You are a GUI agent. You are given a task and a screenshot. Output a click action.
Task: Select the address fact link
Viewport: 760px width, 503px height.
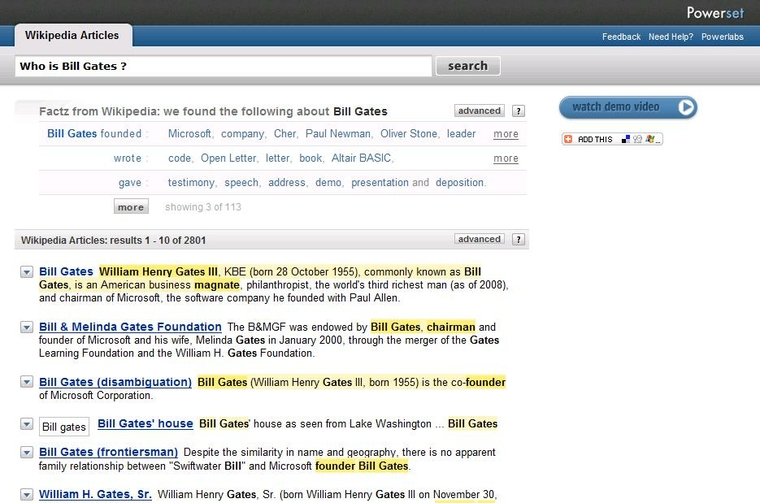286,183
